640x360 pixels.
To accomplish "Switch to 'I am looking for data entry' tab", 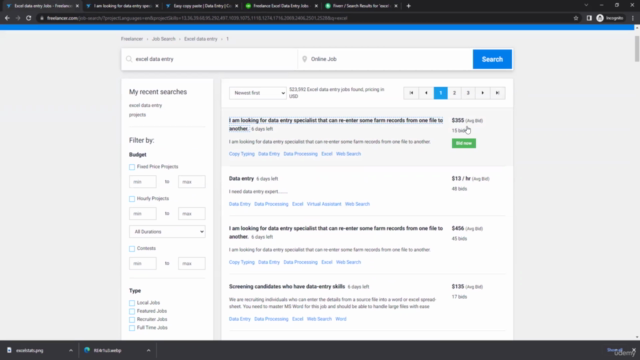I will [x=122, y=6].
